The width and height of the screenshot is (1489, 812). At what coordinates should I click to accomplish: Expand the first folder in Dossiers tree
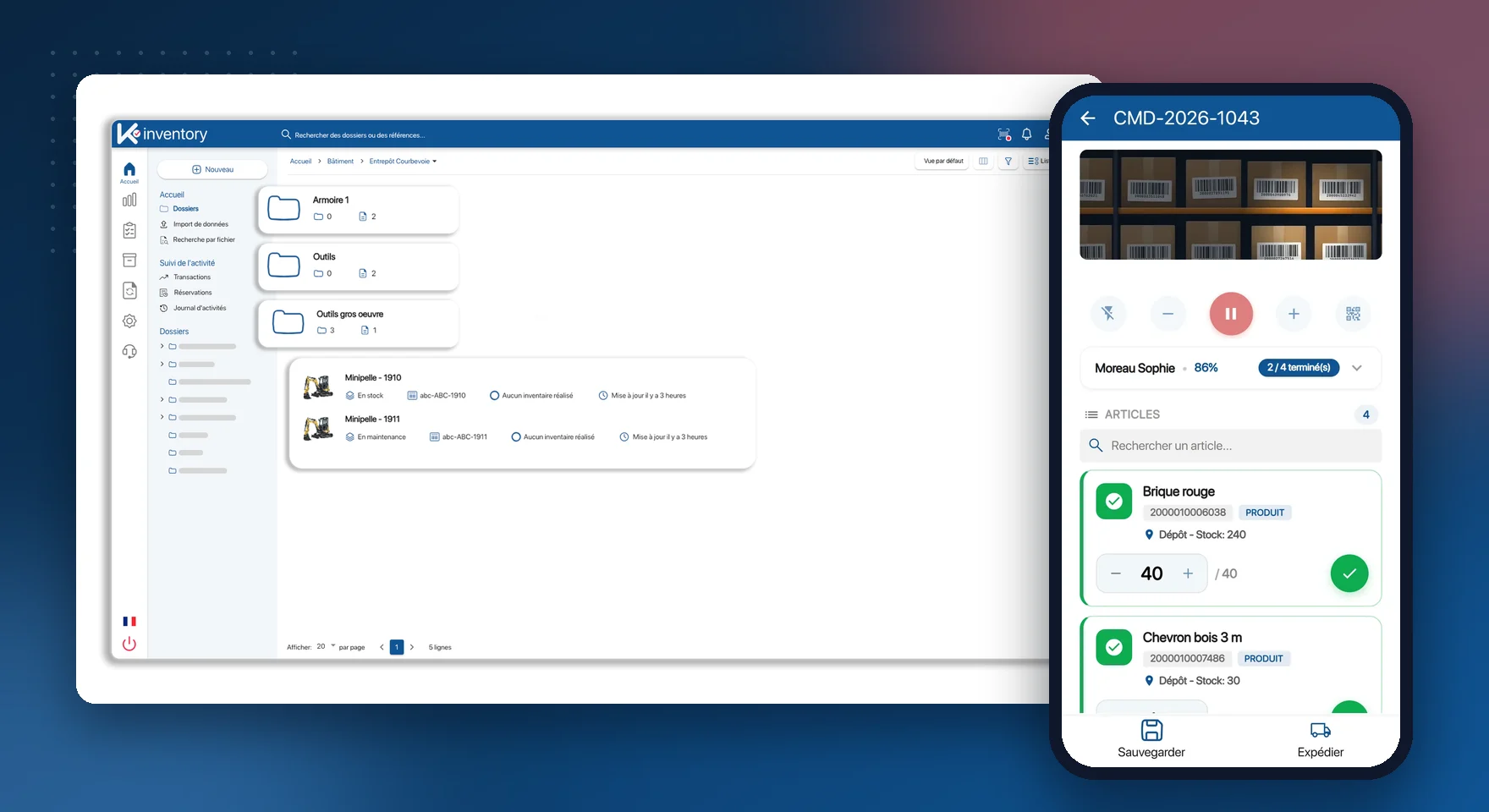162,346
